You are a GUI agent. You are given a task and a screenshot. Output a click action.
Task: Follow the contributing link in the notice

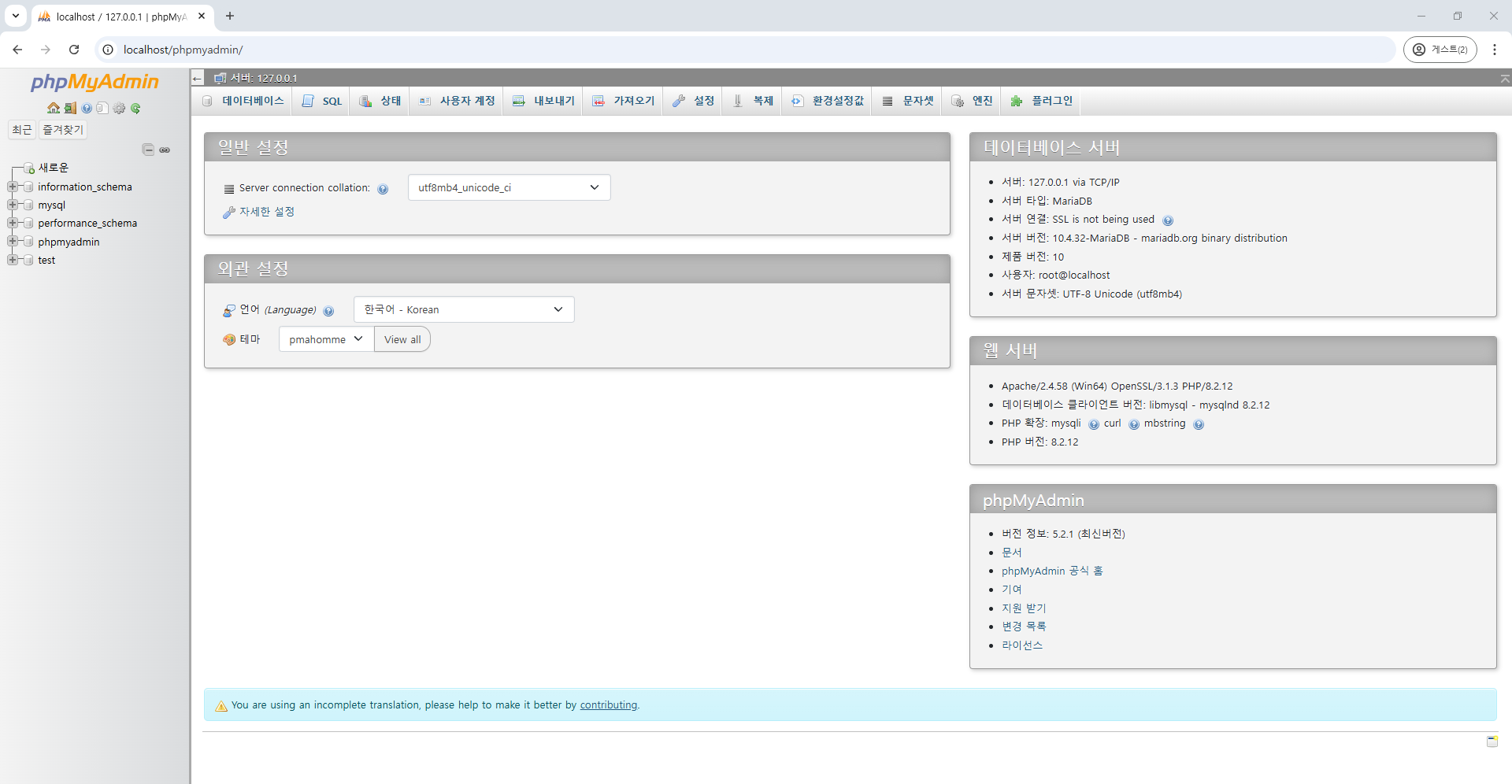(x=609, y=705)
